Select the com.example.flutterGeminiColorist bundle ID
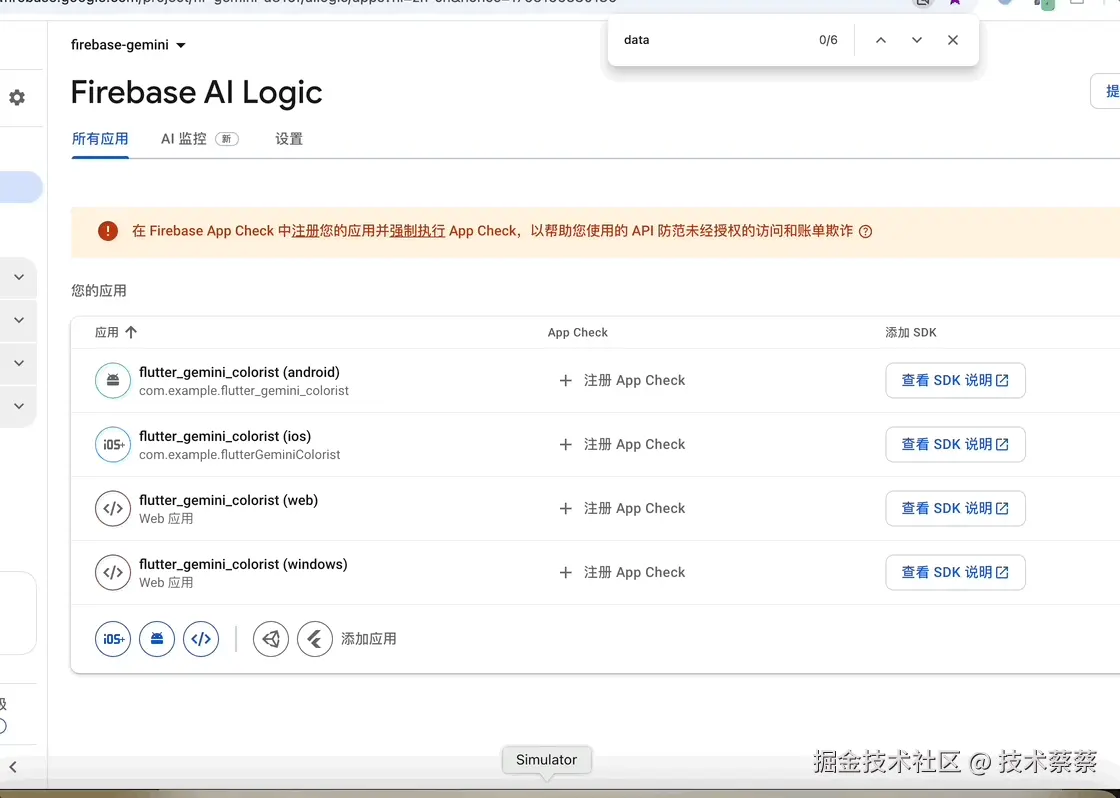The height and width of the screenshot is (798, 1120). (x=240, y=455)
